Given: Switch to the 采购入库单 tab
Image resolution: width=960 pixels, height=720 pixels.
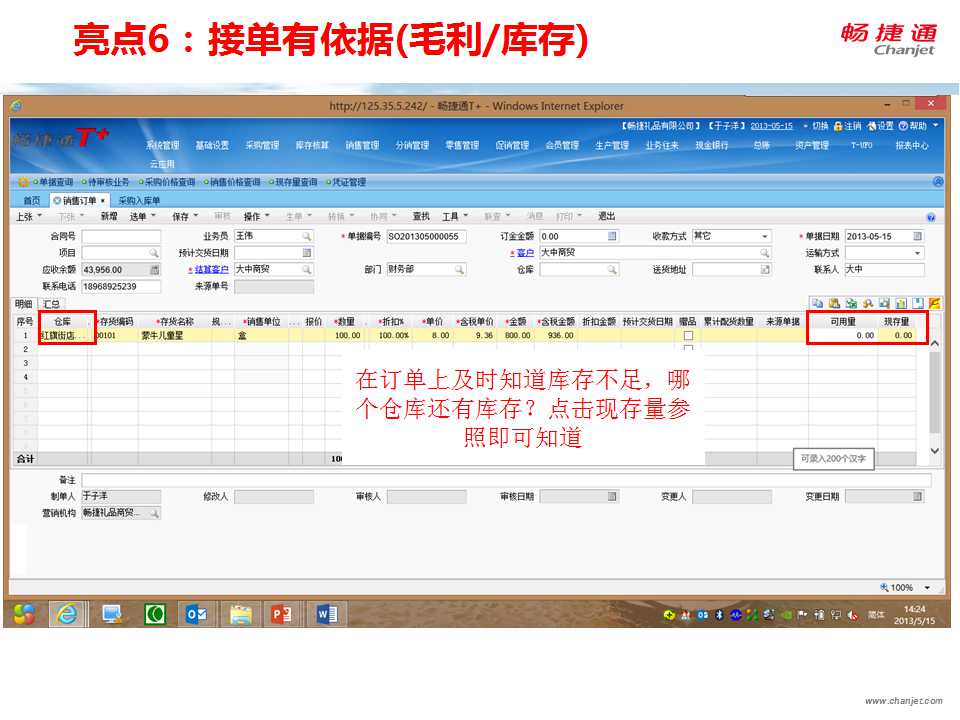Looking at the screenshot, I should click(139, 201).
